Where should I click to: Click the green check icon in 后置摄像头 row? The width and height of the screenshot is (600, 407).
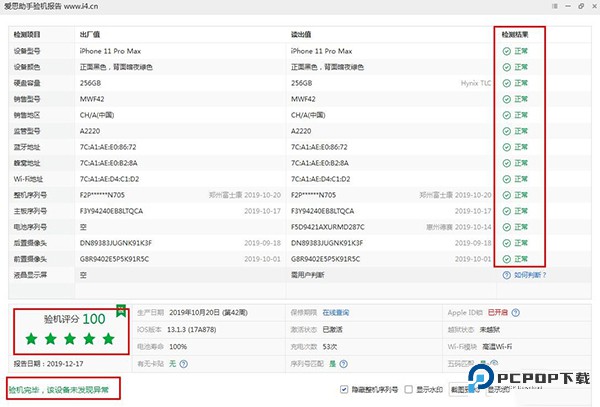click(x=507, y=243)
